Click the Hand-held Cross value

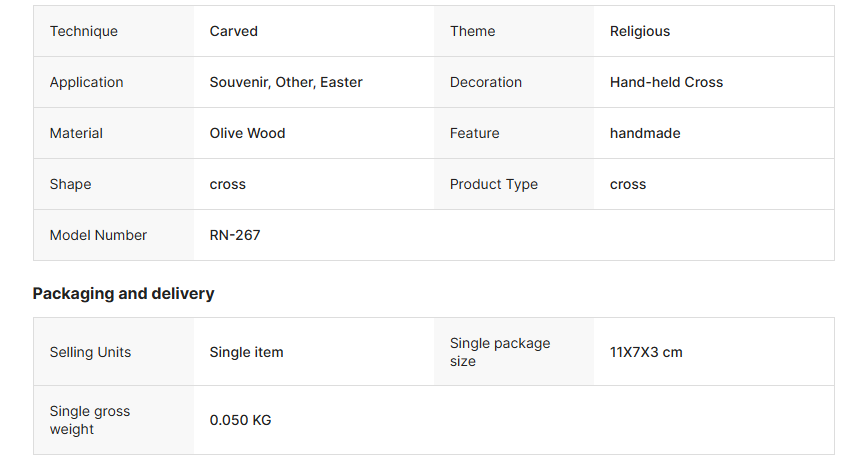pos(666,82)
